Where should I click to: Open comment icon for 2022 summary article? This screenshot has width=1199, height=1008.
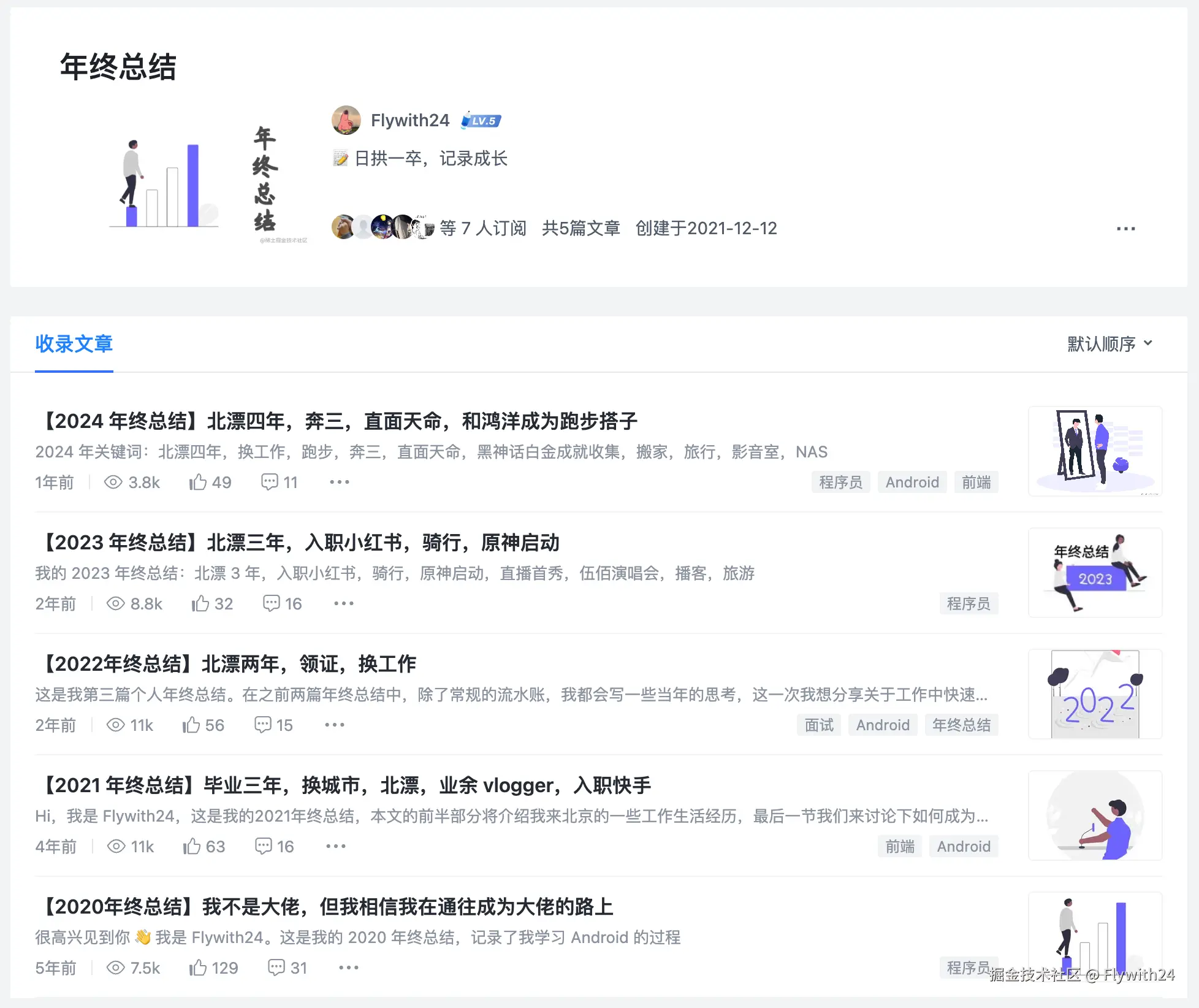263,725
